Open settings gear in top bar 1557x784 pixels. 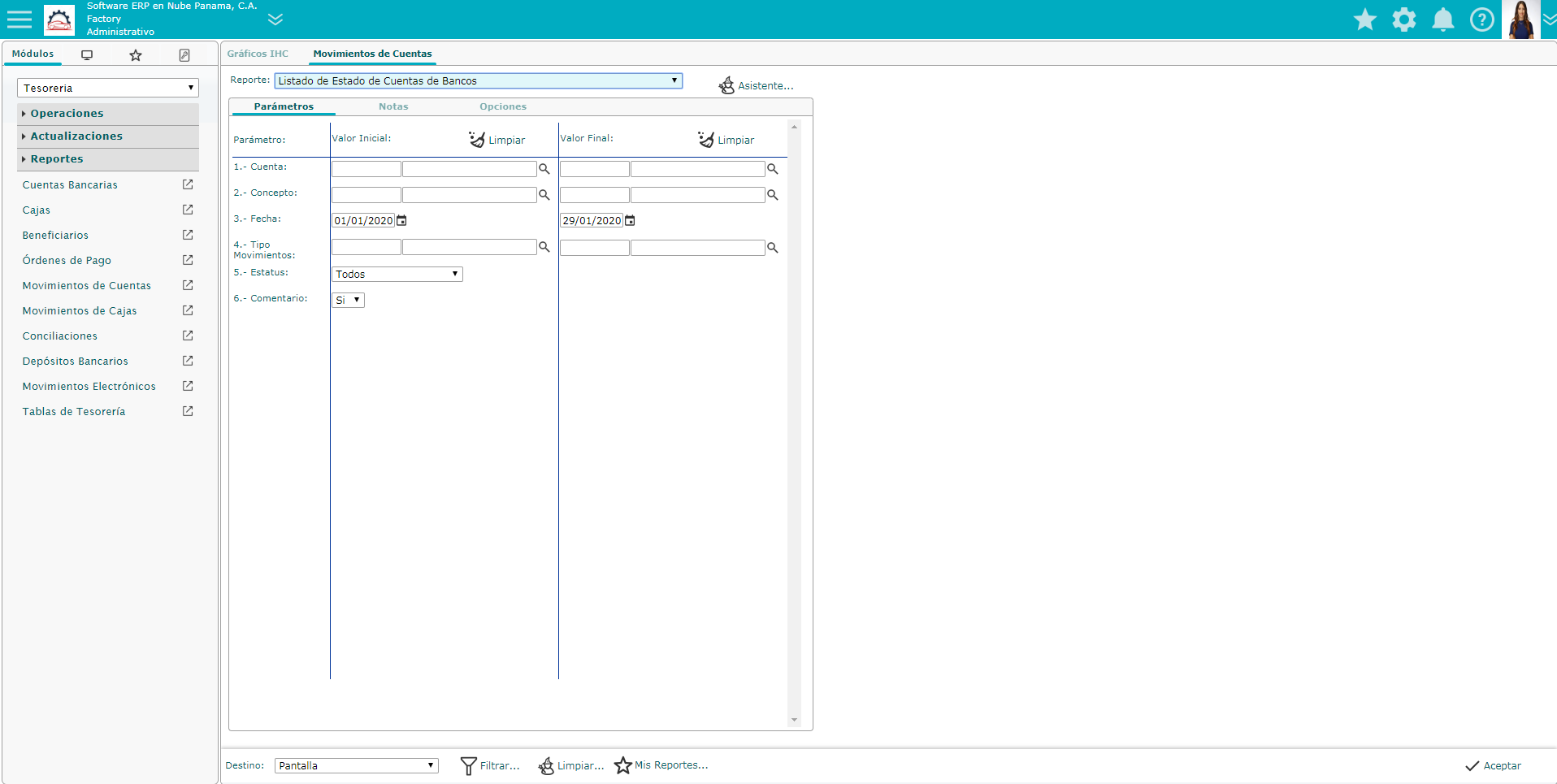pyautogui.click(x=1403, y=19)
